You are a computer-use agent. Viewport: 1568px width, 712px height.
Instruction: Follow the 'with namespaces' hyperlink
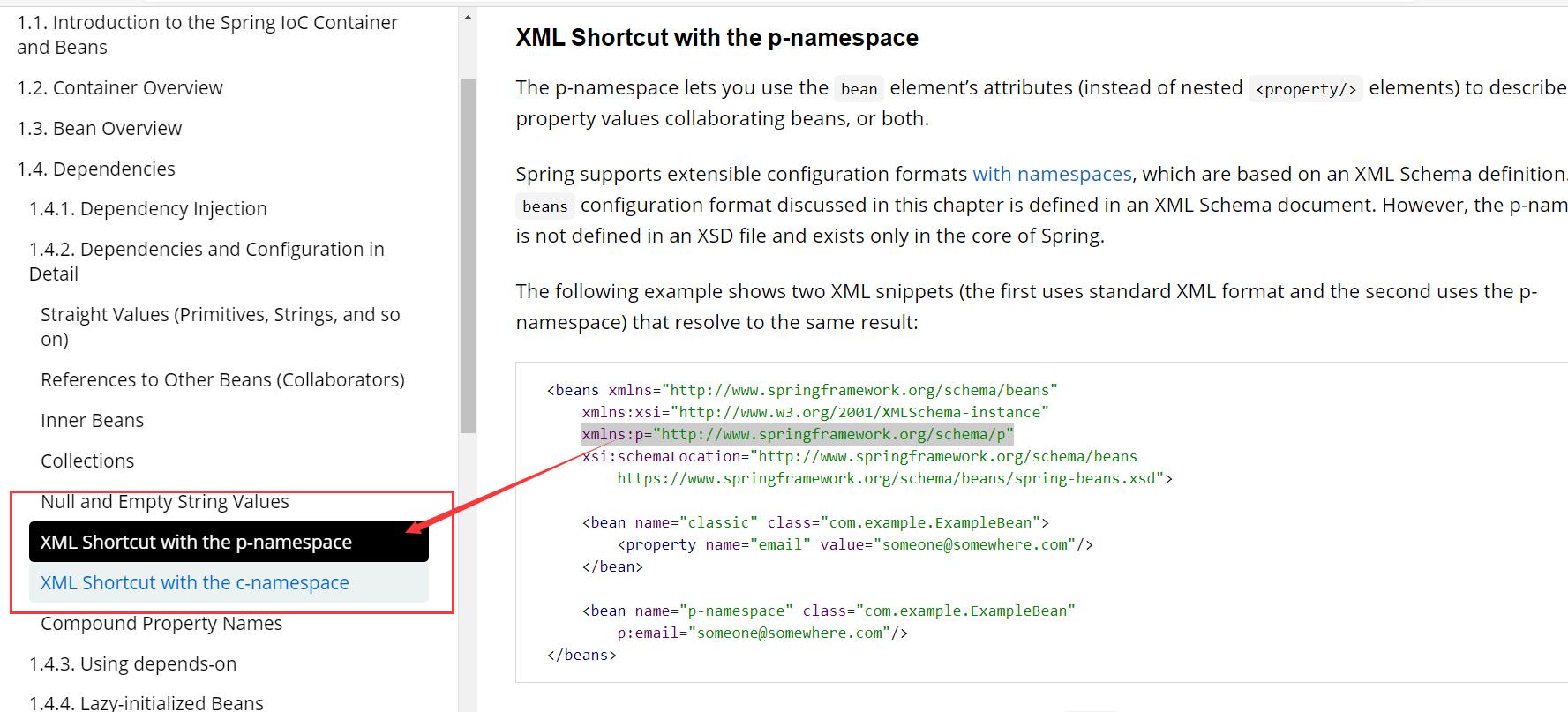1052,174
